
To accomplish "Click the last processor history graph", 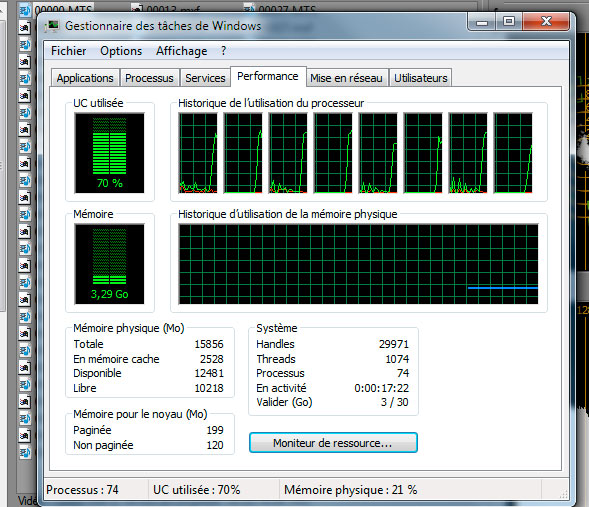I will [513, 153].
